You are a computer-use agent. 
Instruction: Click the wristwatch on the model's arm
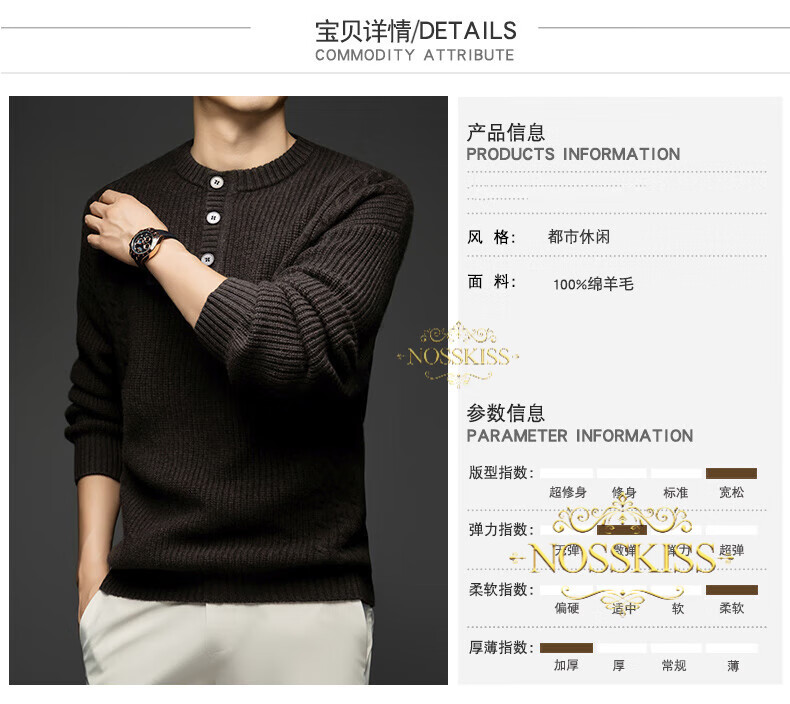147,245
